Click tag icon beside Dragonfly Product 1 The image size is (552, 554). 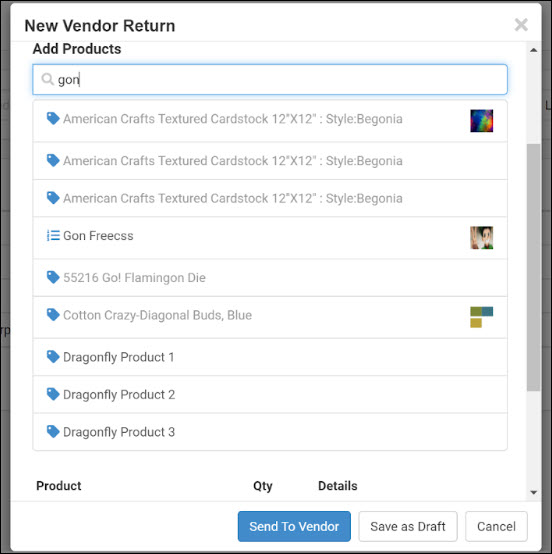tap(53, 356)
